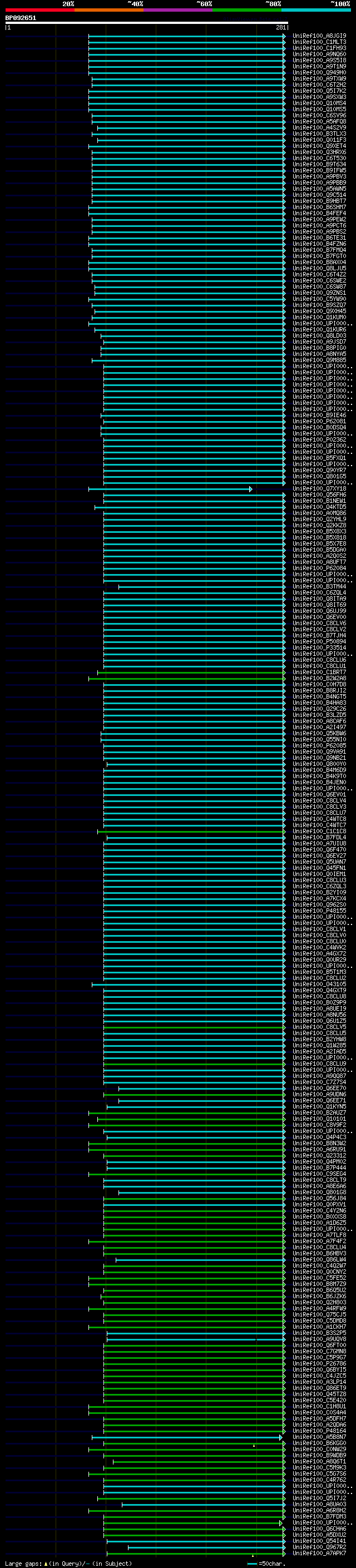The height and width of the screenshot is (1568, 356).
Task: Click the shortened alignment bar for UniRef100_Q7XY18
Action: pos(170,489)
